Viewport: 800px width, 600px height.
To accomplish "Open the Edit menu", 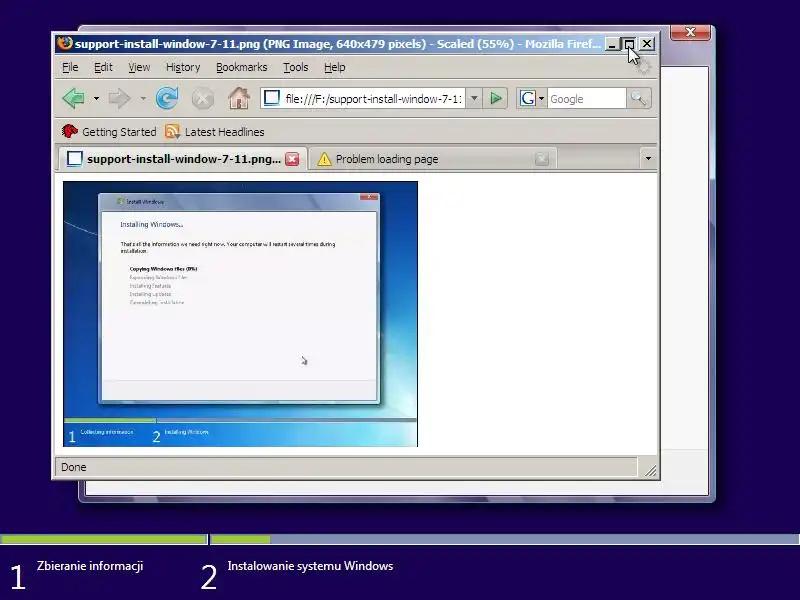I will (103, 67).
